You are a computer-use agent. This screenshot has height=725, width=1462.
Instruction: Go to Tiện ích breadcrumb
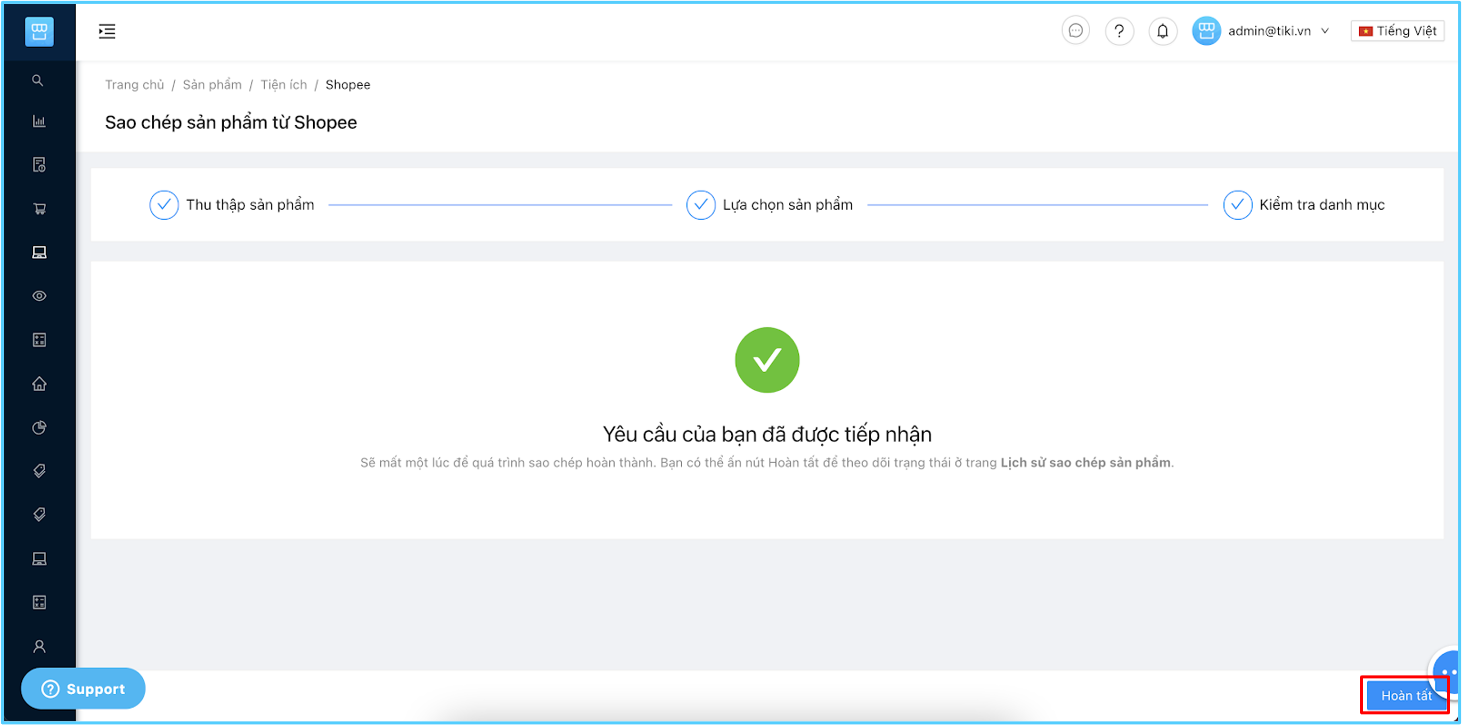click(x=284, y=85)
